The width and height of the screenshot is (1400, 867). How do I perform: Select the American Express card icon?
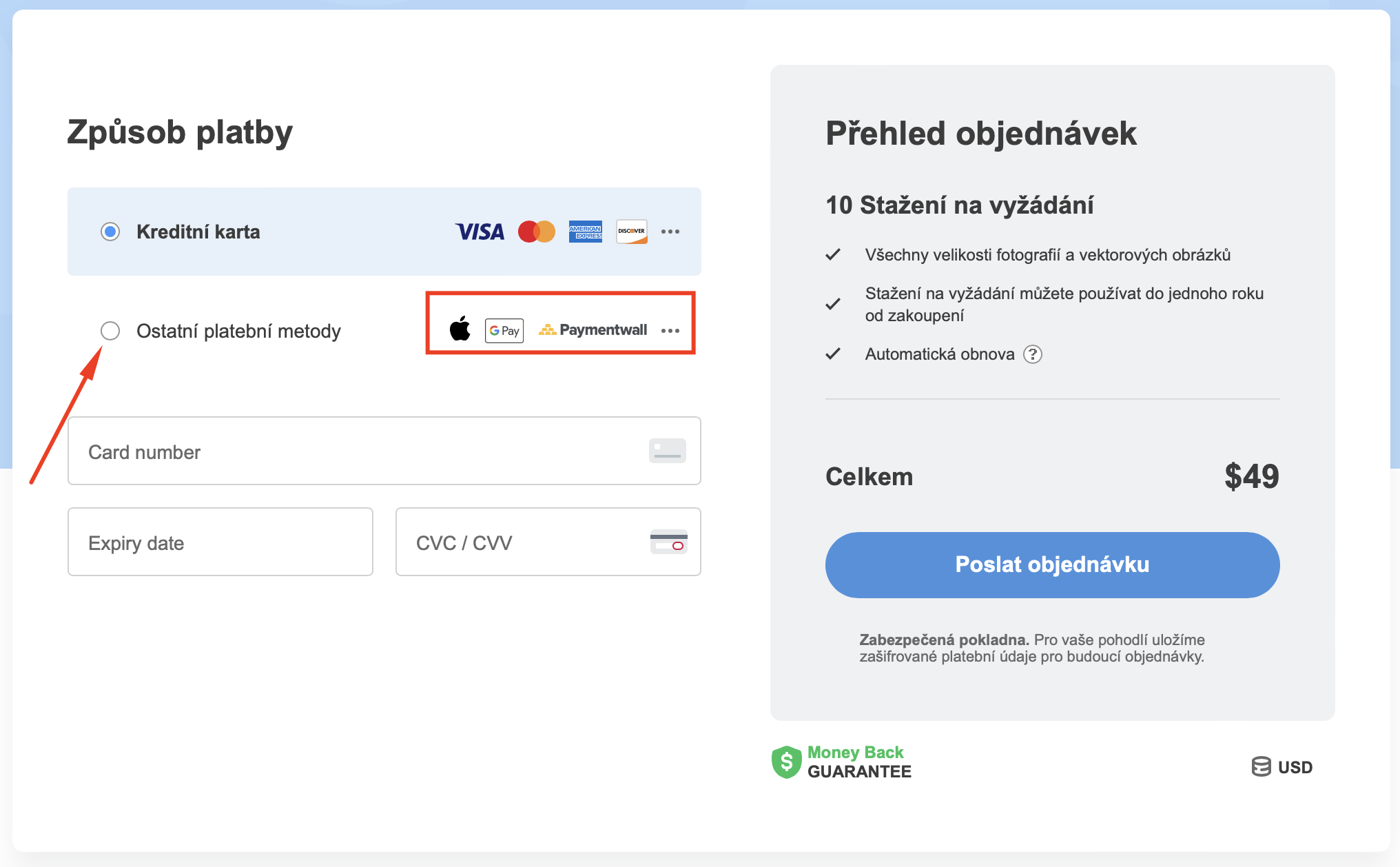(585, 232)
